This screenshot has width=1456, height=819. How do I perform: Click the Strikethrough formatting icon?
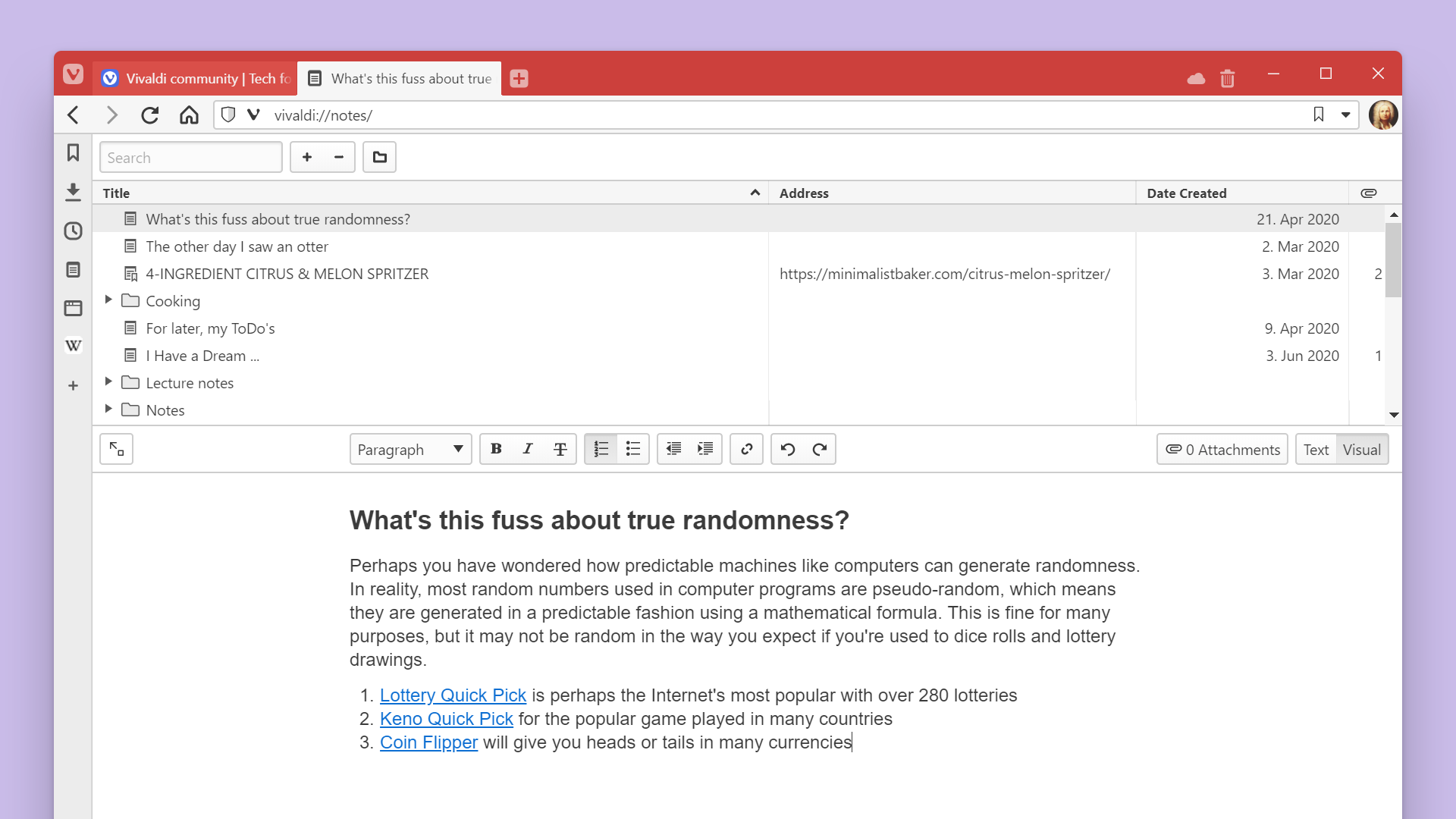(x=561, y=449)
